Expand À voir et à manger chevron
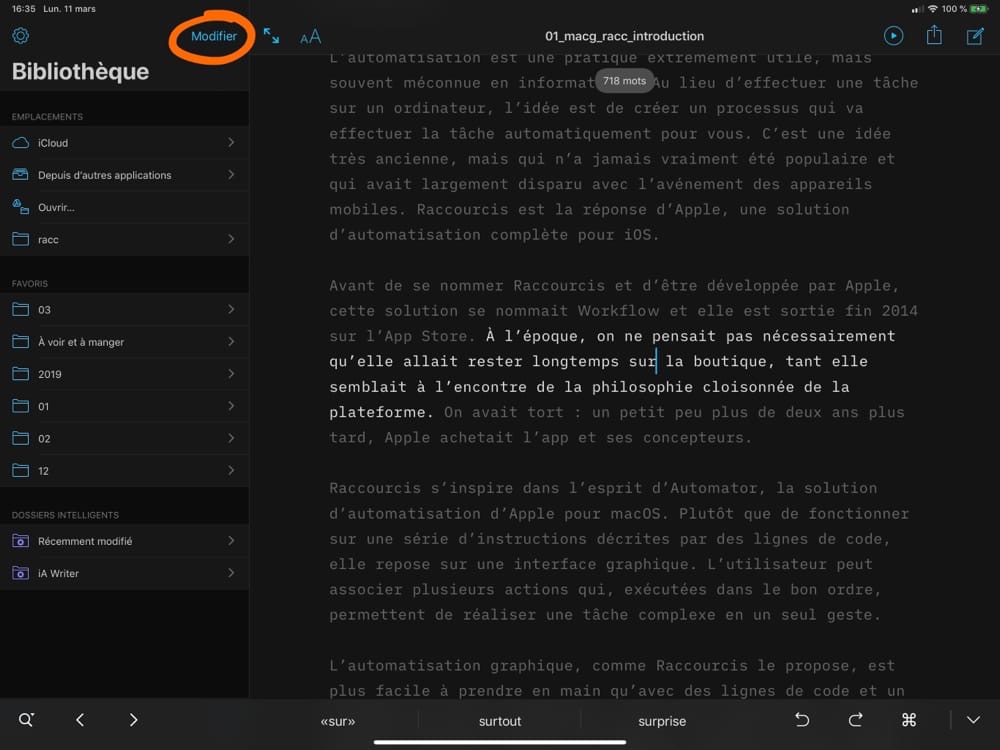1000x750 pixels. pyautogui.click(x=231, y=341)
